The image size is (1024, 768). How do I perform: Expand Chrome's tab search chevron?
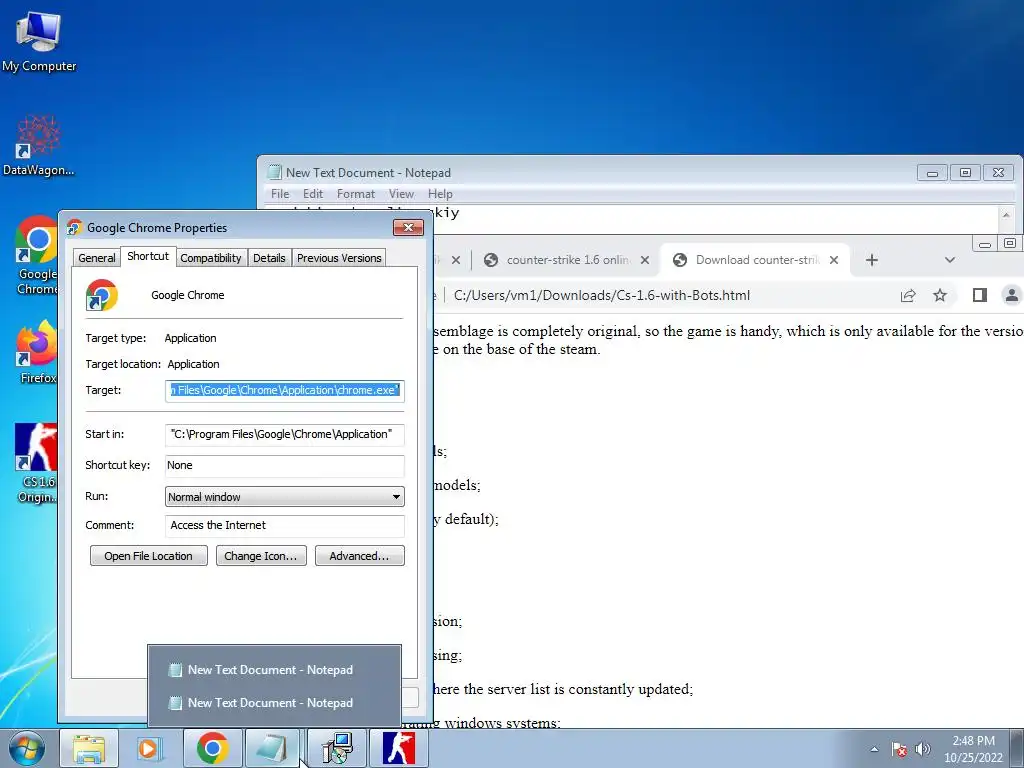tap(950, 260)
